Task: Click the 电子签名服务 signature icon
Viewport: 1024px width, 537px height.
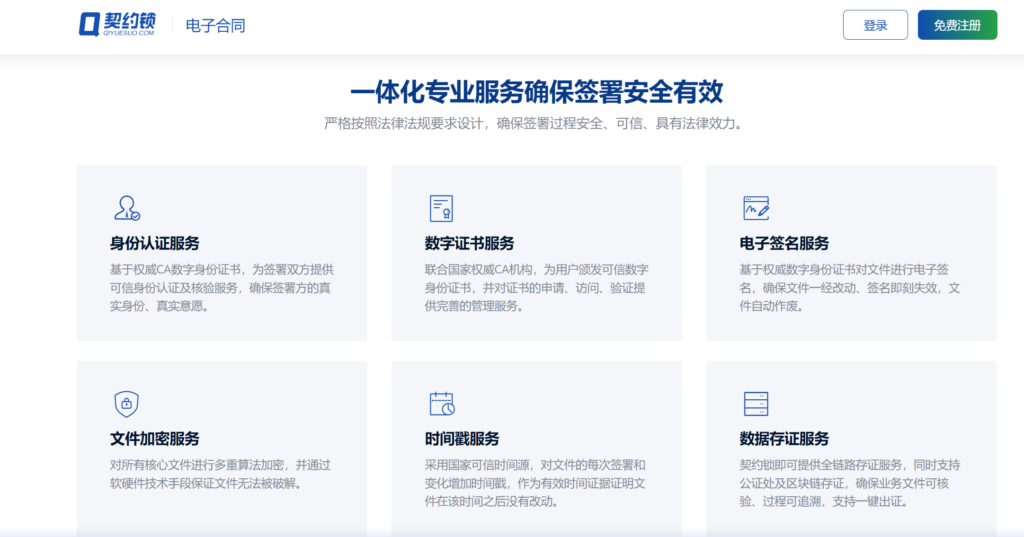Action: tap(756, 208)
